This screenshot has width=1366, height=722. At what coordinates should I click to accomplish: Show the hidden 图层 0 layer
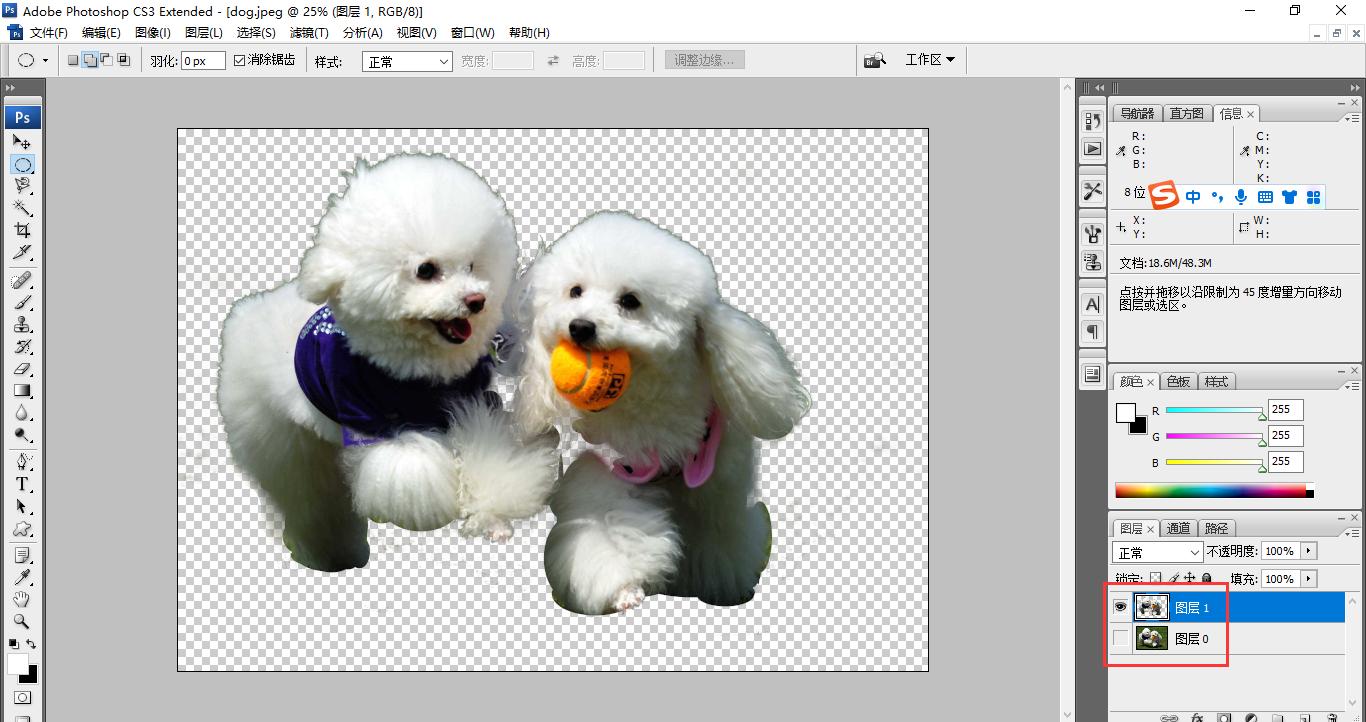[1120, 638]
